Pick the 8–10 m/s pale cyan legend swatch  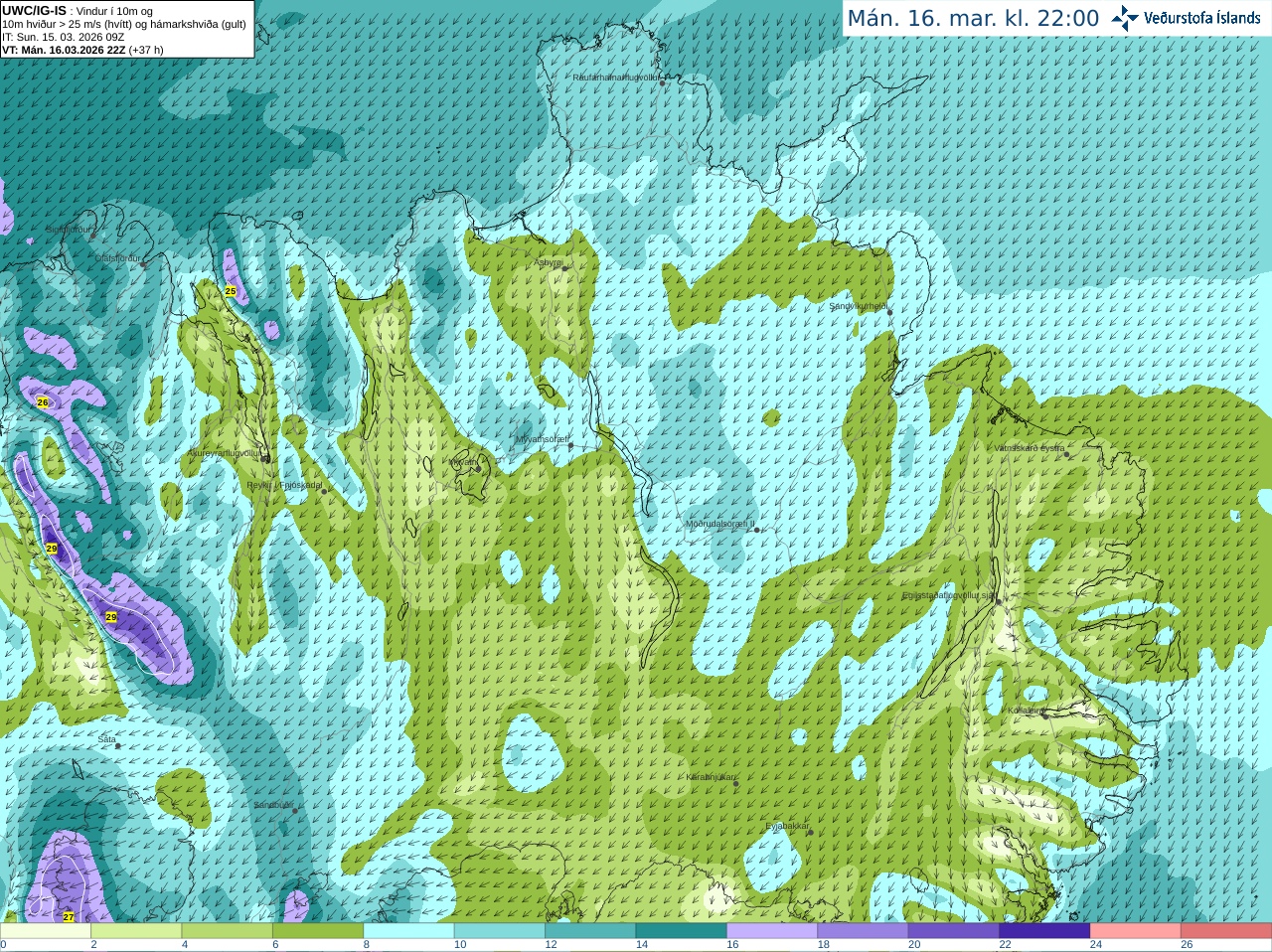point(408,931)
